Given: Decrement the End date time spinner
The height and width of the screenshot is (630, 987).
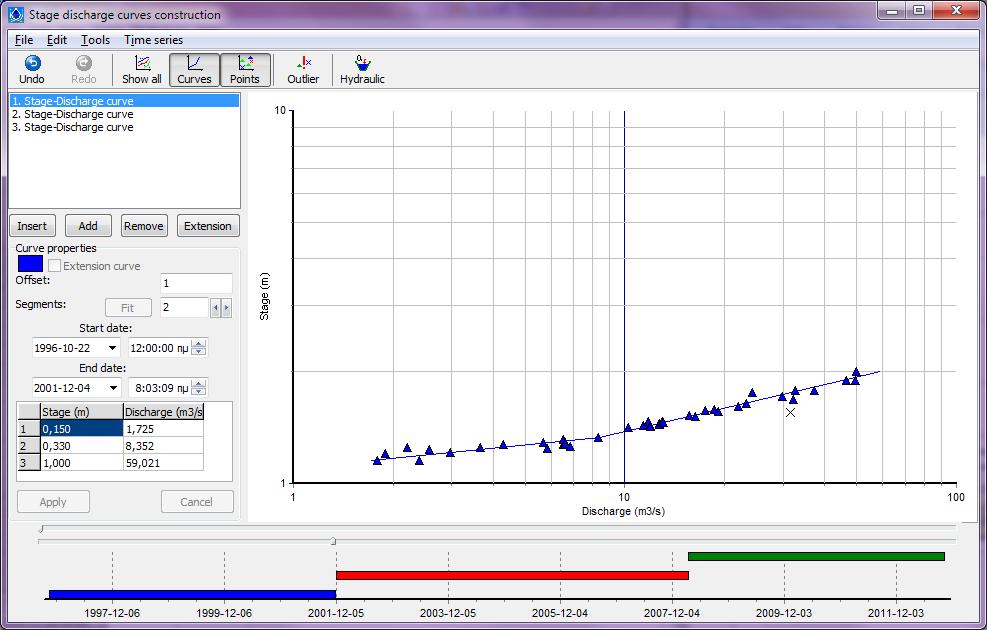Looking at the screenshot, I should click(199, 391).
